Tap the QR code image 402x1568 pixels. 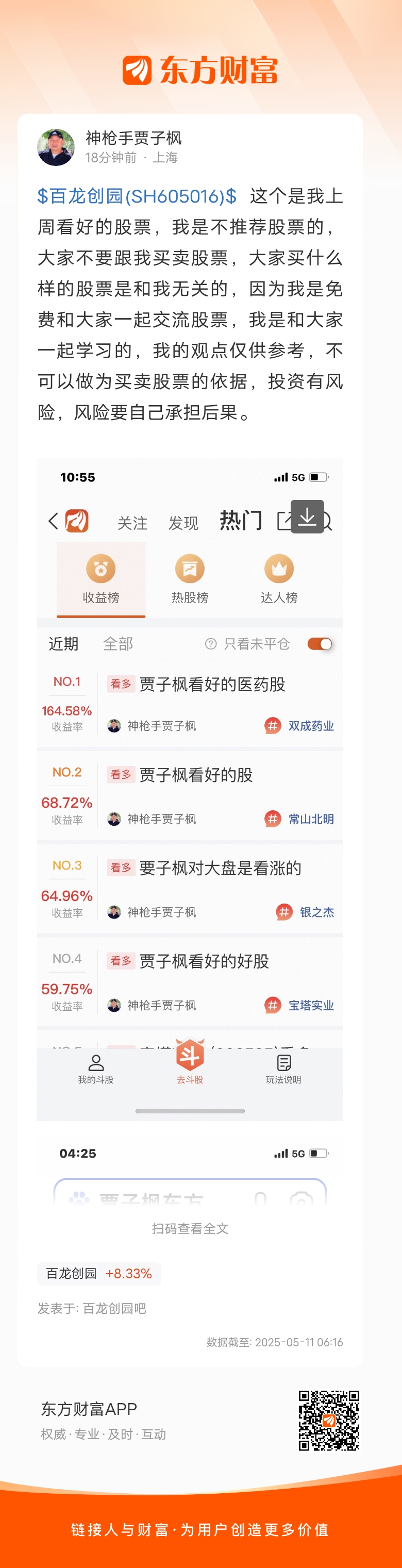tap(328, 1420)
